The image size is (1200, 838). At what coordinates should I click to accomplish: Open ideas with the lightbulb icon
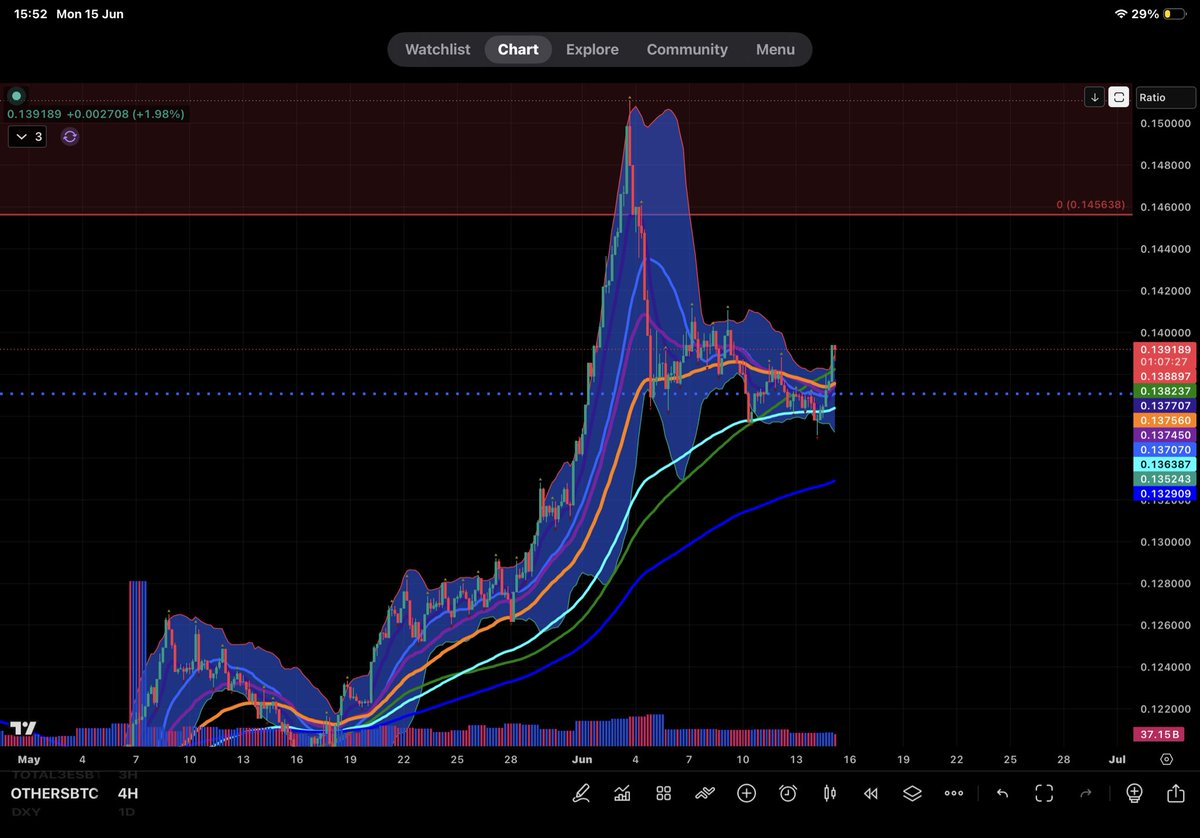coord(1134,793)
